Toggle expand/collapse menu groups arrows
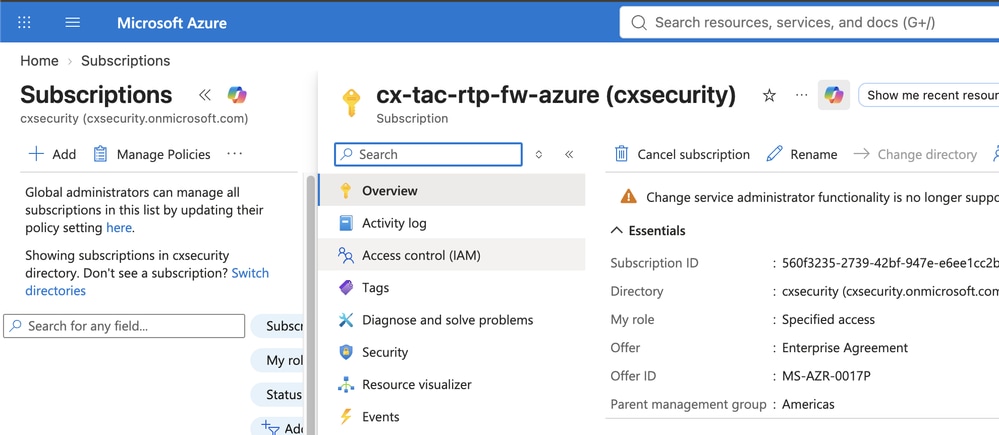Image resolution: width=999 pixels, height=435 pixels. pyautogui.click(x=539, y=154)
